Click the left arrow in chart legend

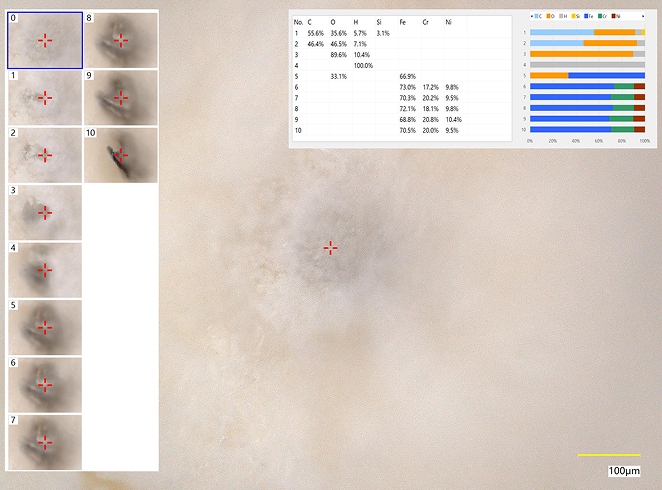531,18
